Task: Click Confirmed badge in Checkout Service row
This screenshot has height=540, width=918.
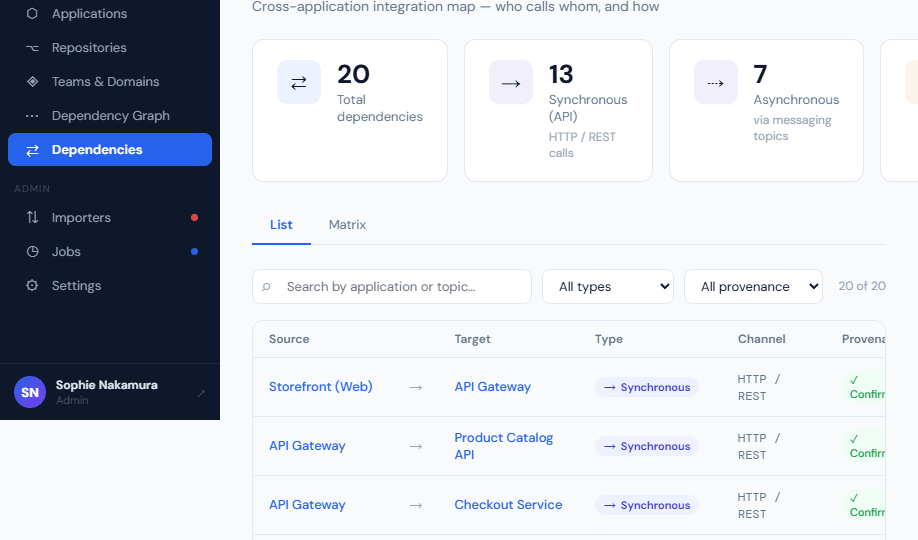Action: pos(864,504)
